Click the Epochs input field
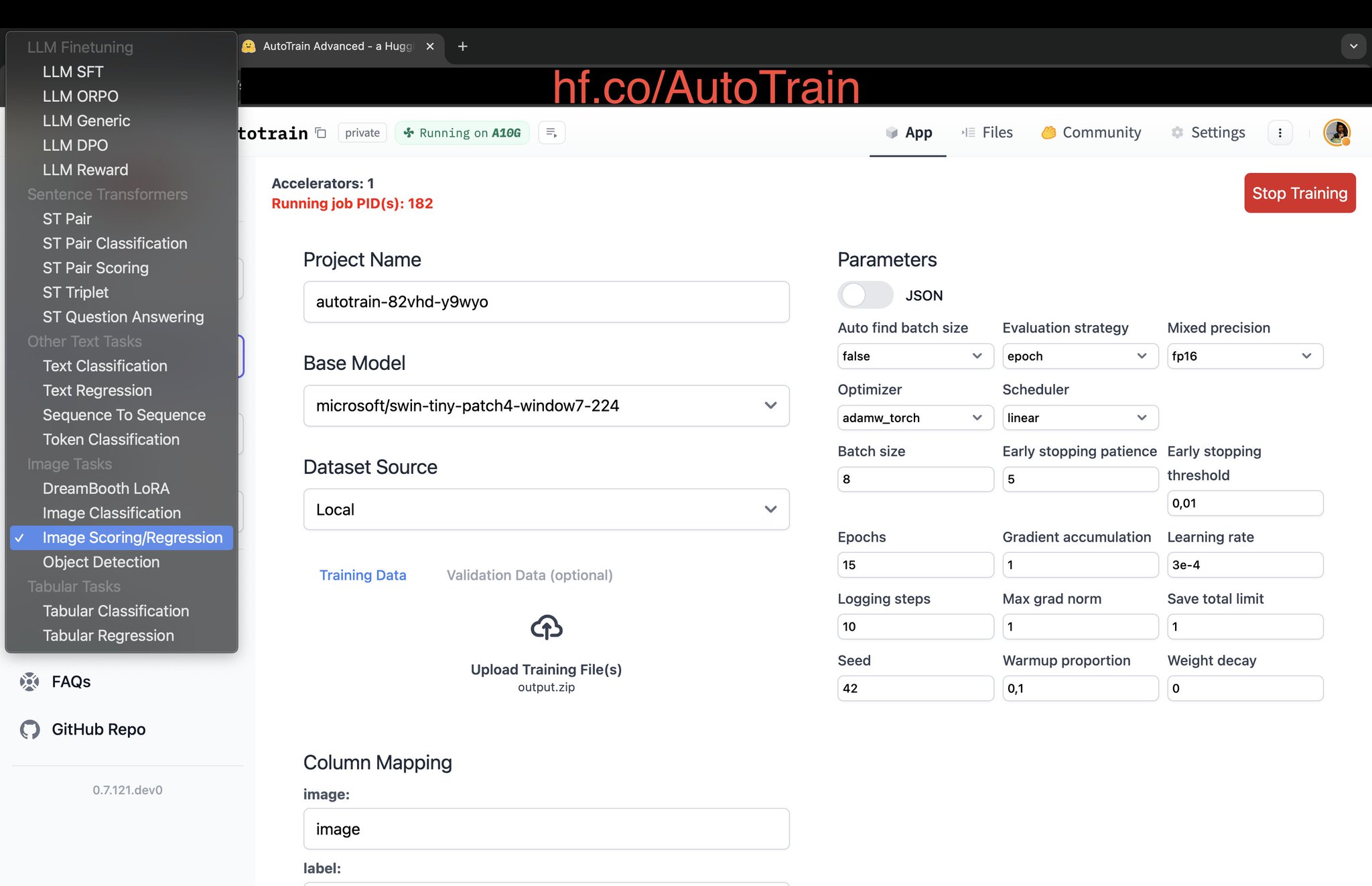Viewport: 1372px width, 886px height. (915, 565)
